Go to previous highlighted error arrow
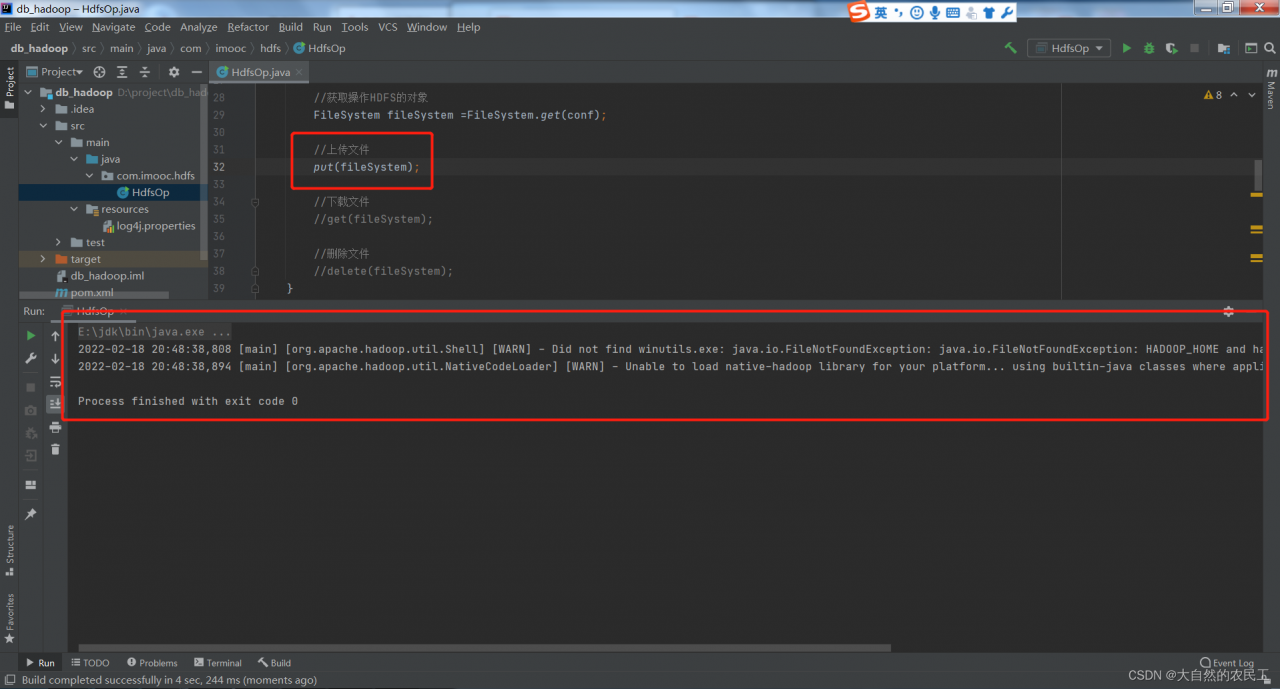 [x=1234, y=95]
